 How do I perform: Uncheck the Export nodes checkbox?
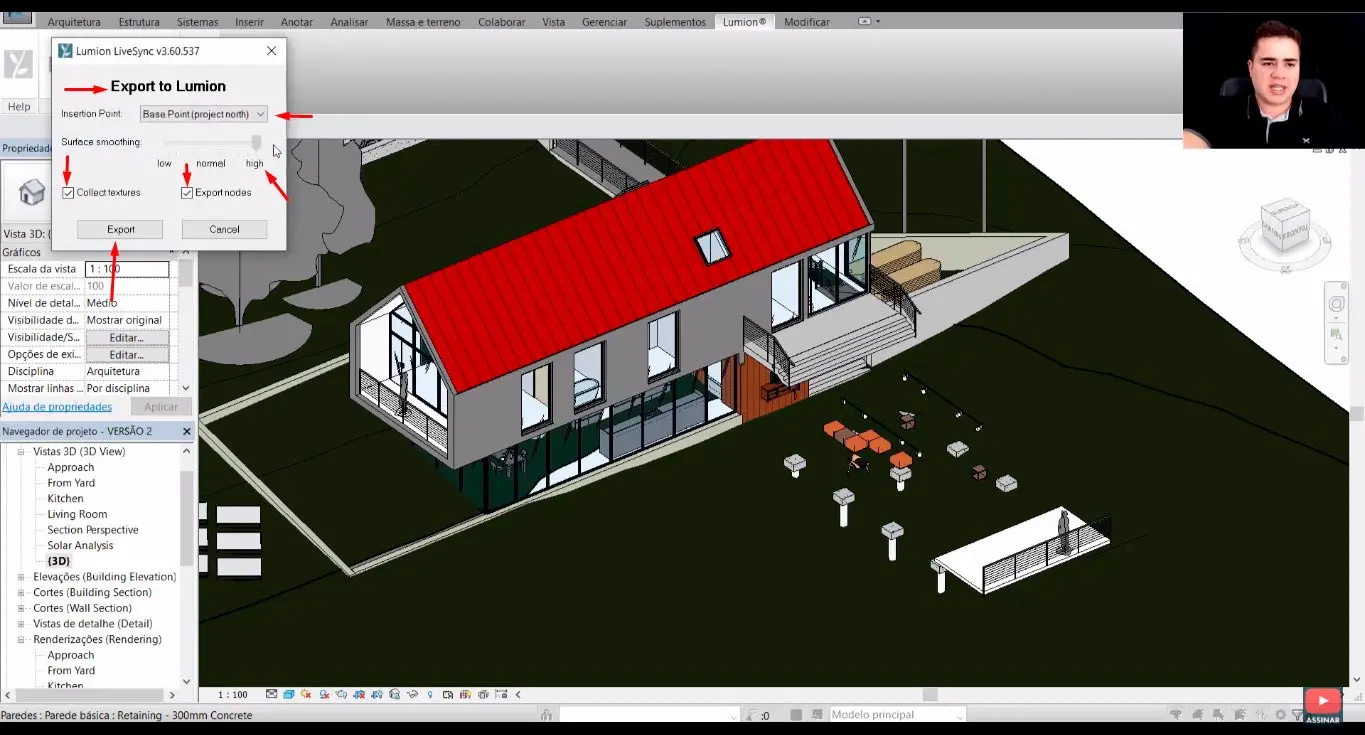pyautogui.click(x=187, y=193)
